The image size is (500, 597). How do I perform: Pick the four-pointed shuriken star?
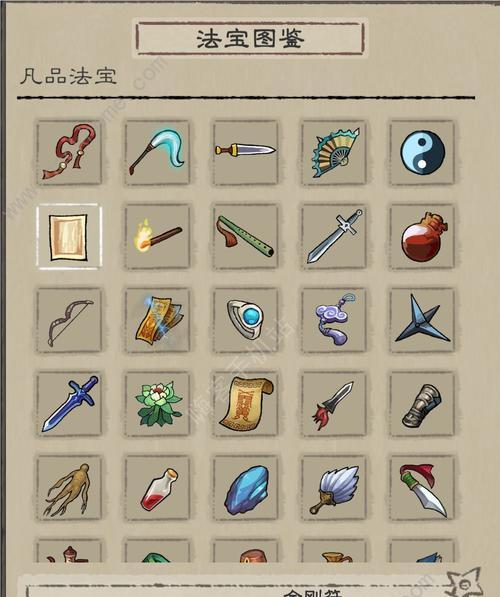point(422,320)
